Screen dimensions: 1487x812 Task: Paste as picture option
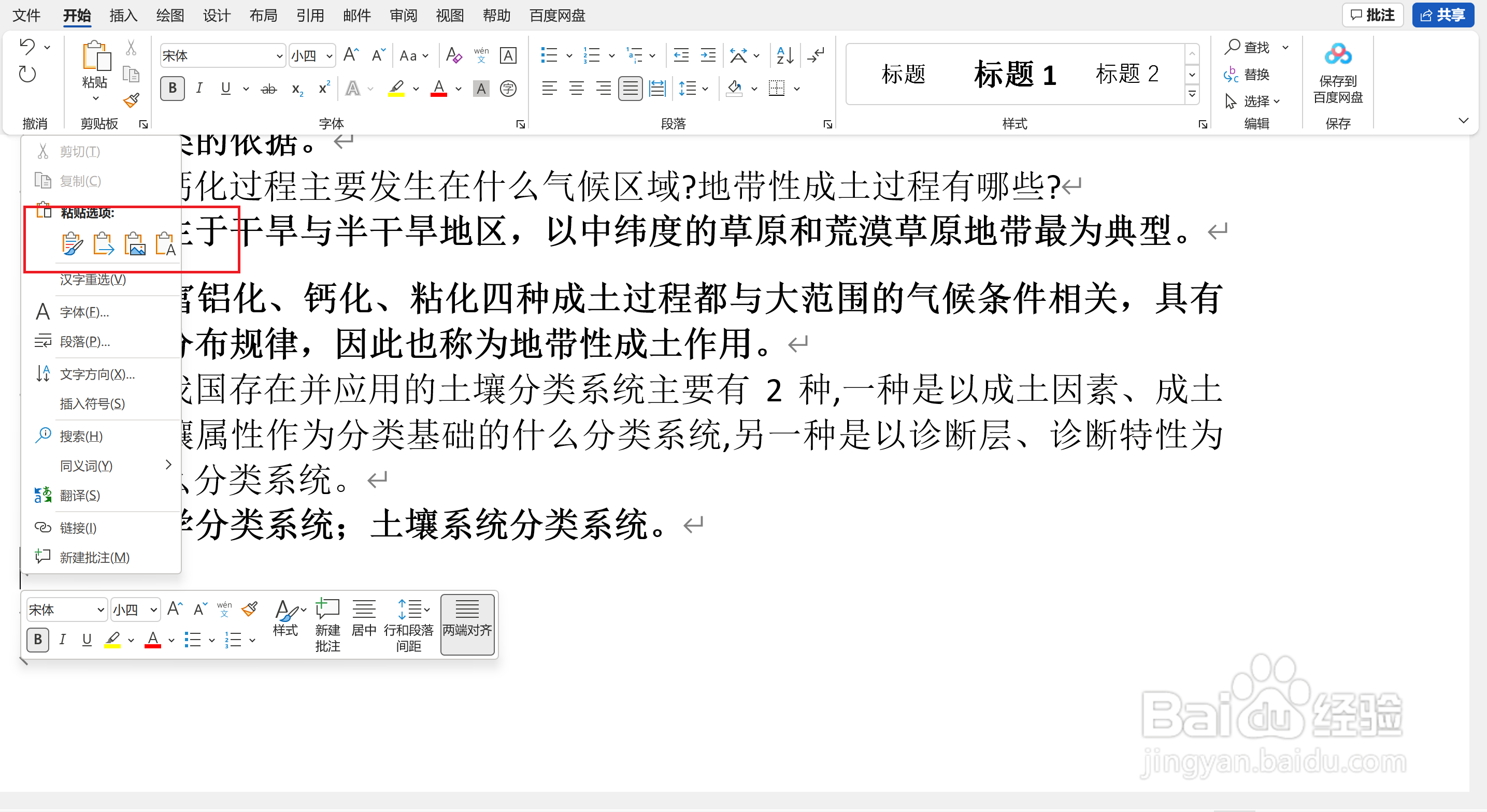point(135,243)
